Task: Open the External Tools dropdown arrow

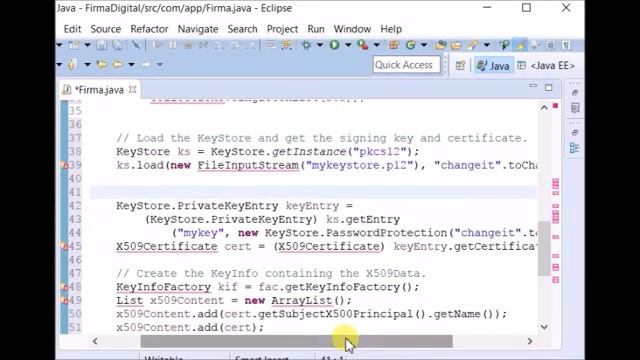Action: pyautogui.click(x=376, y=45)
